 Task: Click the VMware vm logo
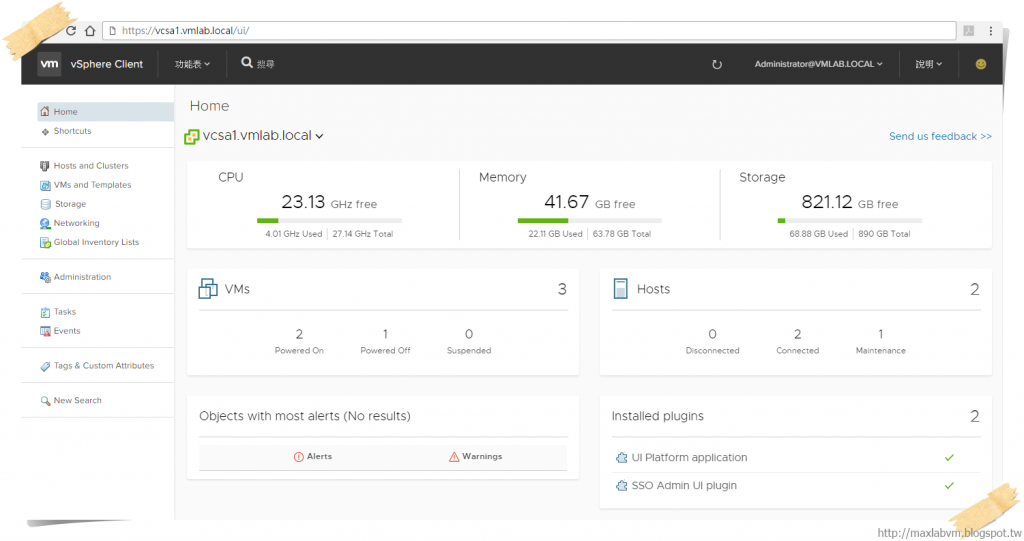point(49,64)
